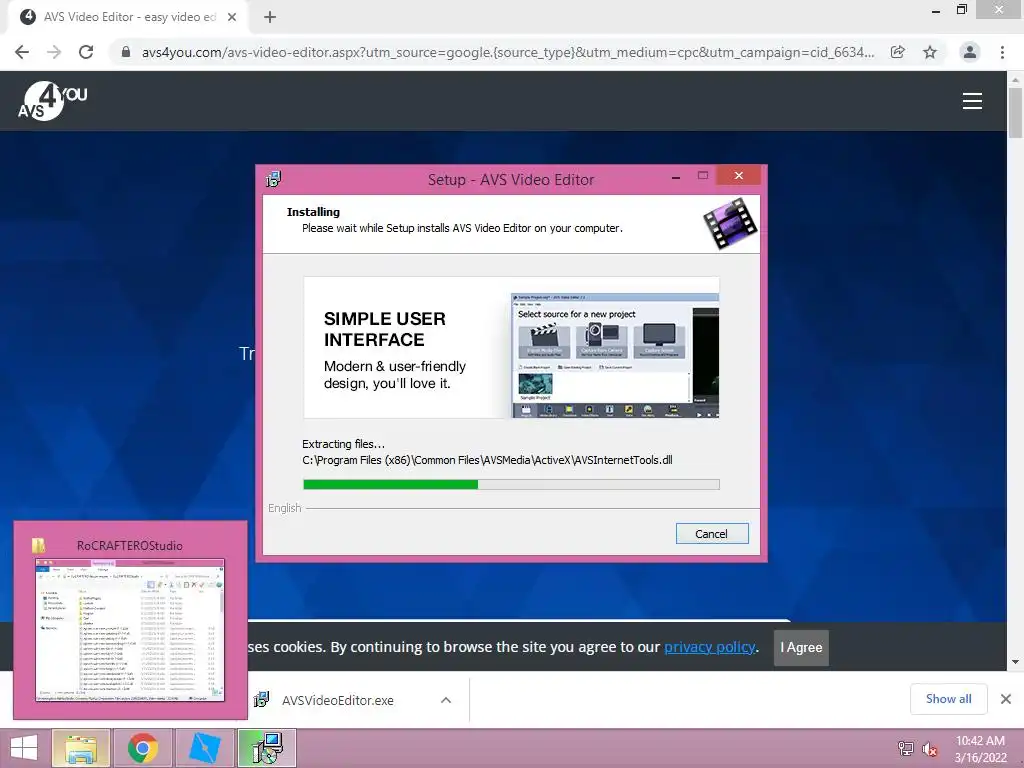Click the page vertical scrollbar thumb
1024x768 pixels.
pos(1015,112)
